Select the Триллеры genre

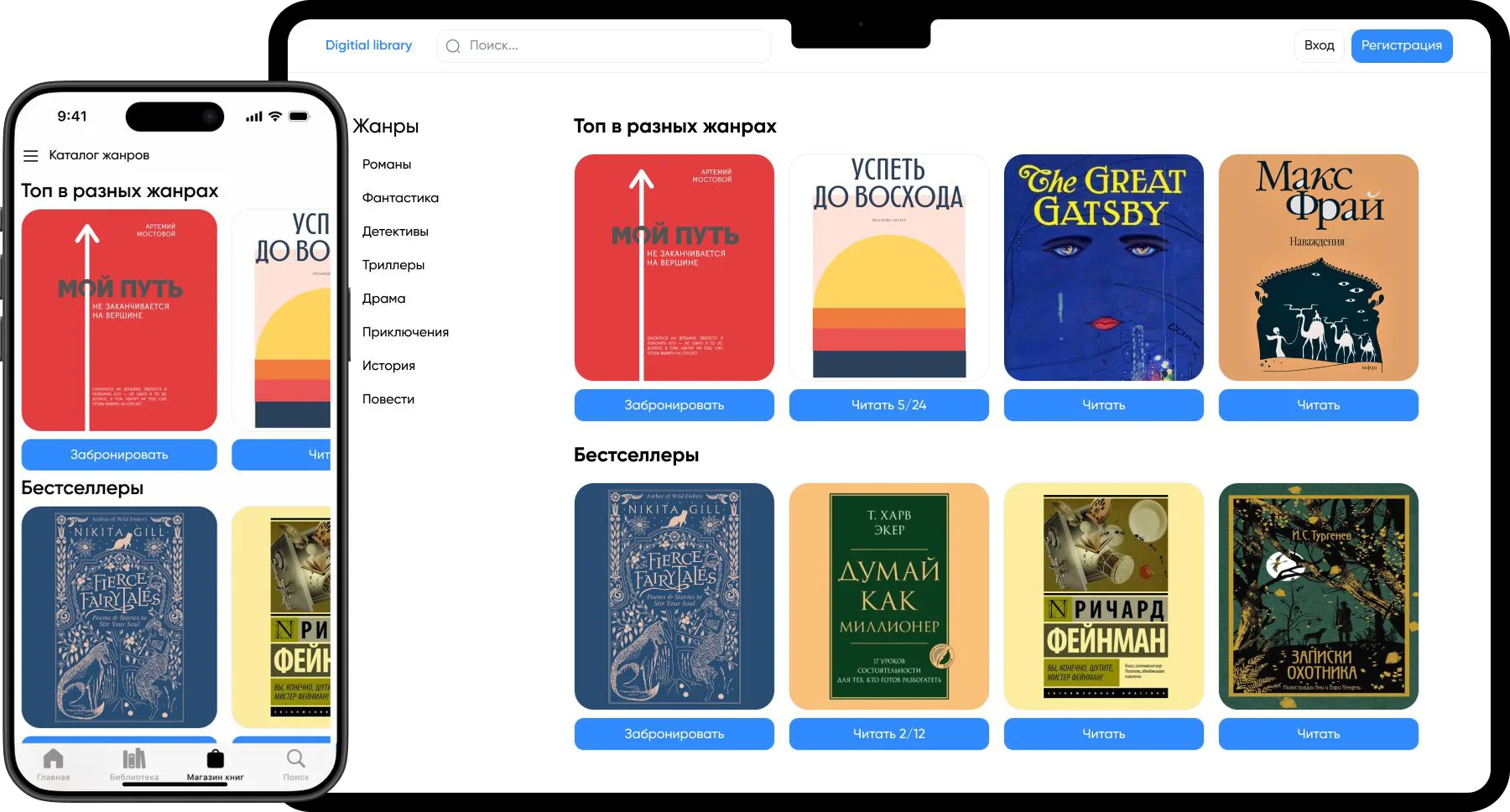tap(393, 265)
